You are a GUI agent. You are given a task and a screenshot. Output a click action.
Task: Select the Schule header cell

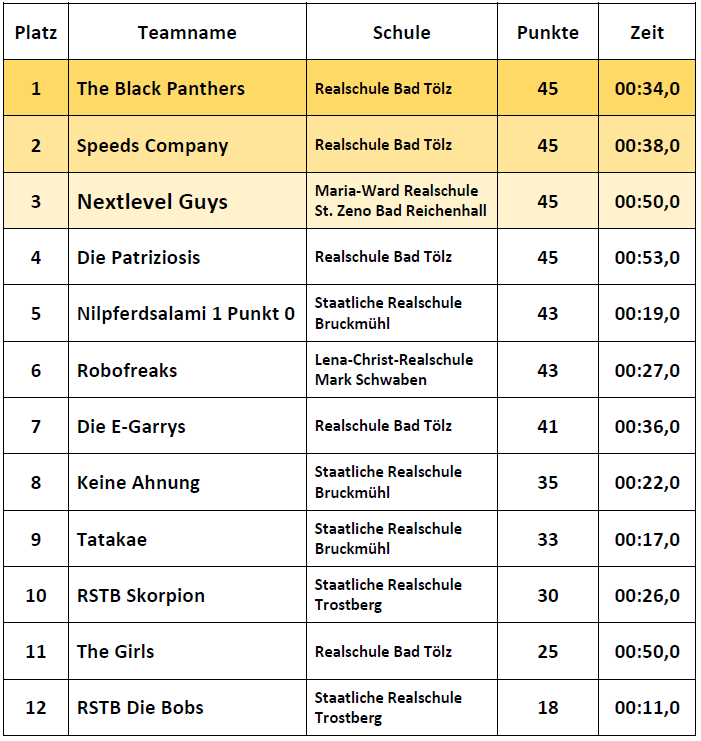(x=401, y=32)
